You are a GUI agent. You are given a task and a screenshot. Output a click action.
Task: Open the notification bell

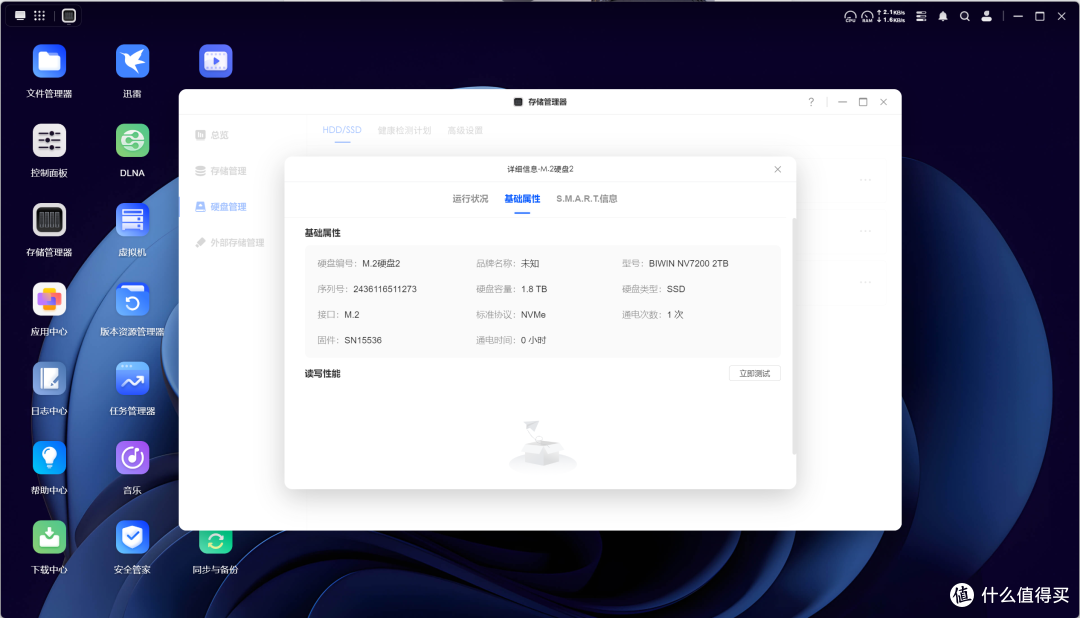(943, 16)
